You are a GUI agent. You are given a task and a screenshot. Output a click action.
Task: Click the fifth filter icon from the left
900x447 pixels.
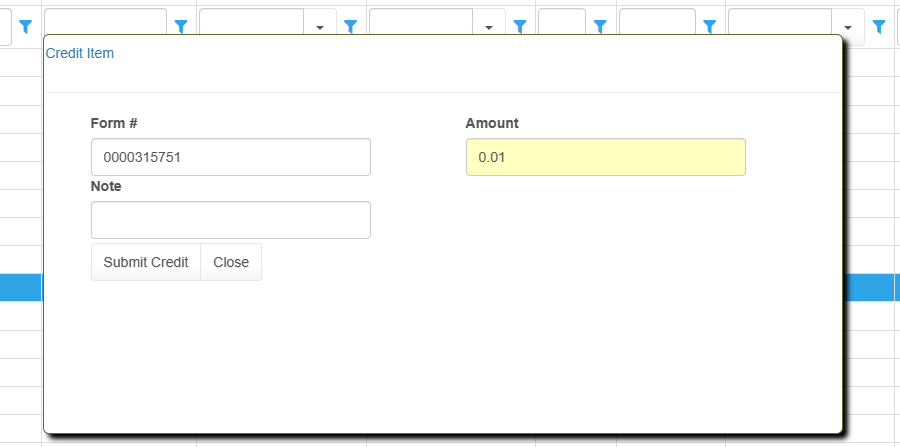coord(601,27)
